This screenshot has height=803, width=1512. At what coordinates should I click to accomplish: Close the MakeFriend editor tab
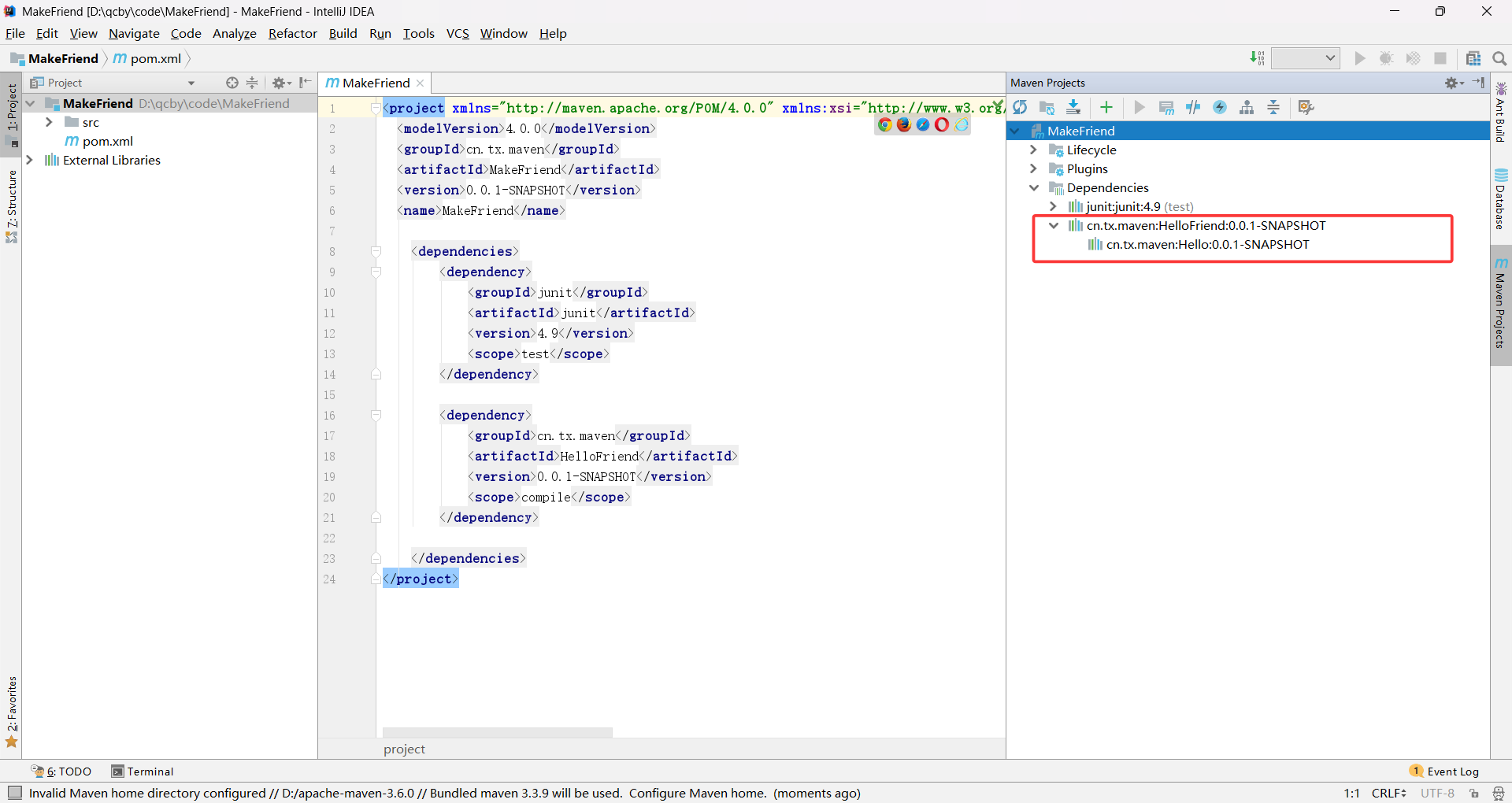click(x=421, y=83)
